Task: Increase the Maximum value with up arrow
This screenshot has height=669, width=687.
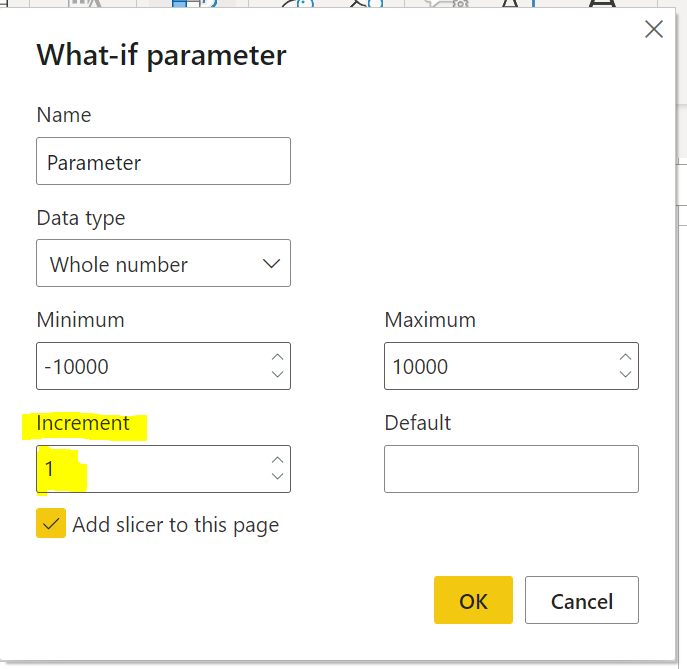Action: tap(625, 357)
